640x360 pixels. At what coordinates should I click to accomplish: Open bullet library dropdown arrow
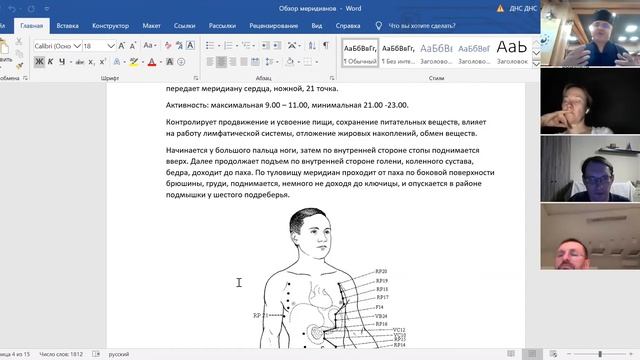(x=219, y=45)
